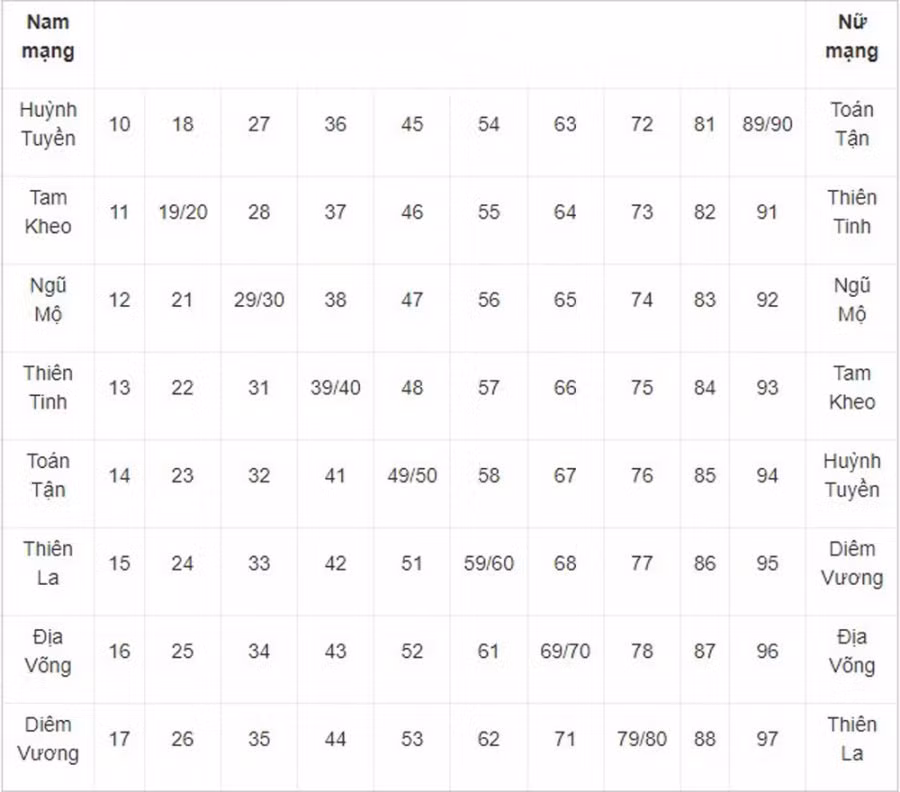This screenshot has height=792, width=900.
Task: Select the cell with number 10
Action: point(119,124)
